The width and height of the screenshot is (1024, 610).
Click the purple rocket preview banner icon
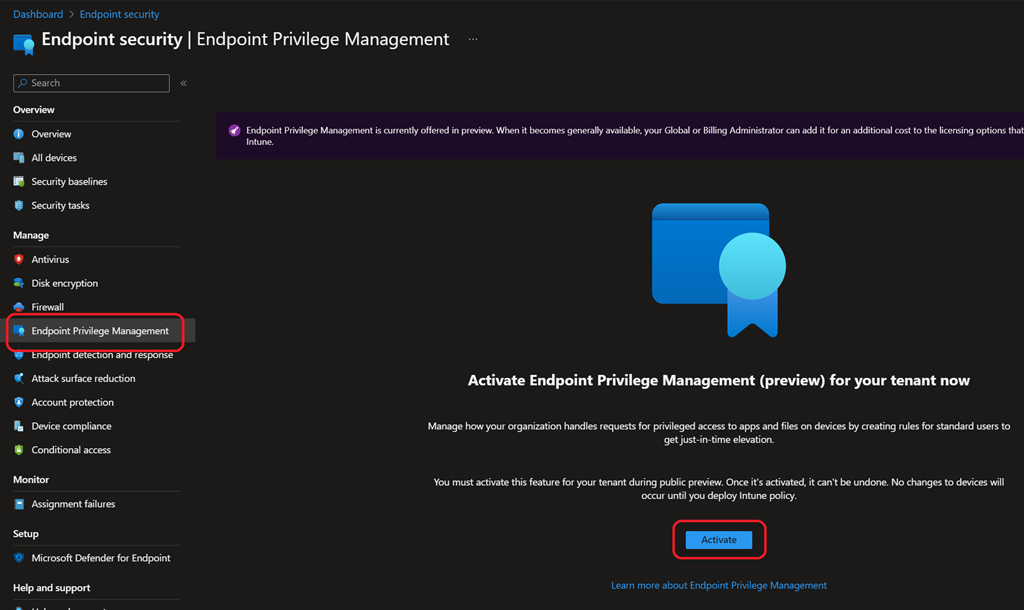(234, 131)
